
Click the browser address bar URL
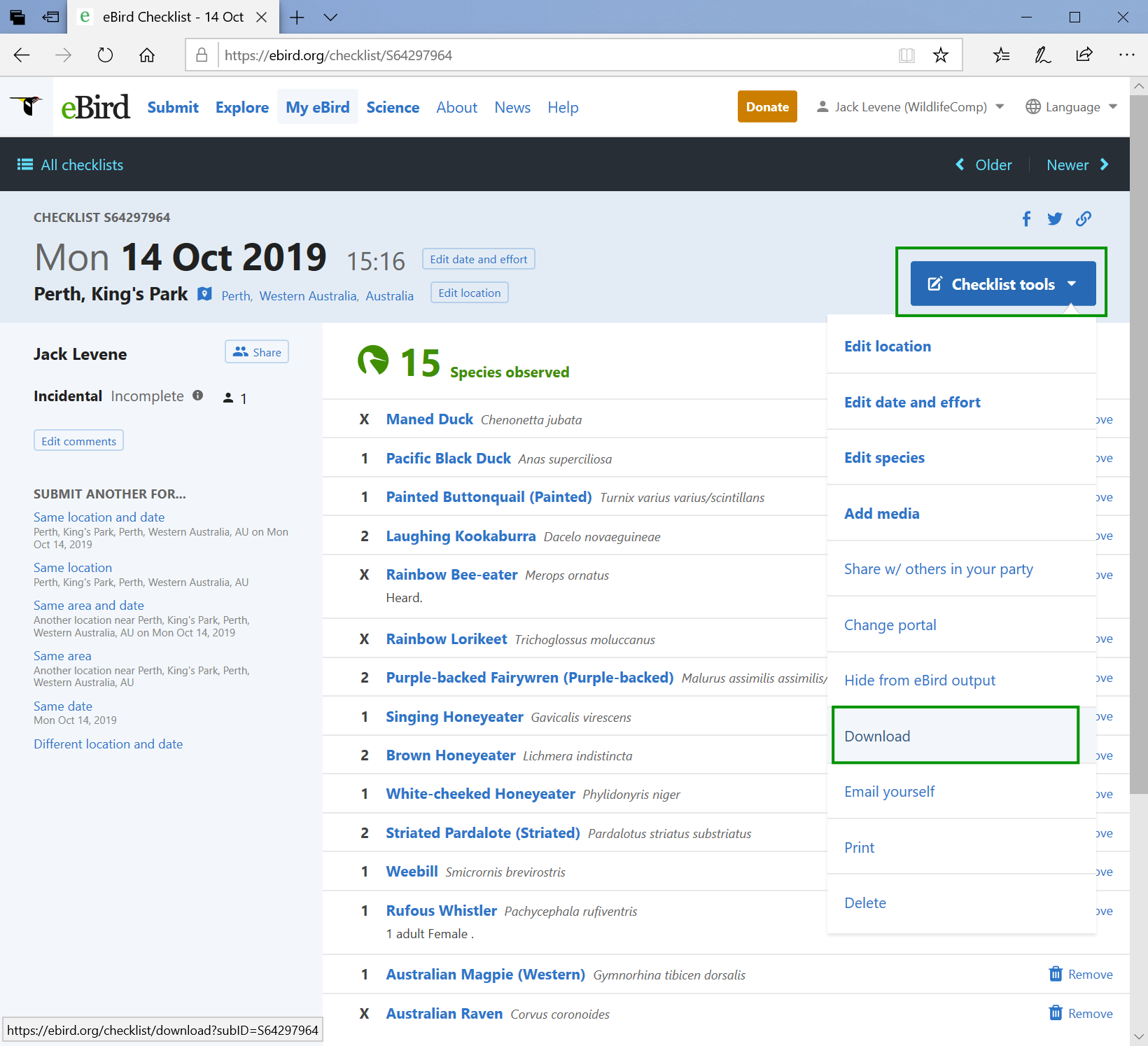coord(338,55)
